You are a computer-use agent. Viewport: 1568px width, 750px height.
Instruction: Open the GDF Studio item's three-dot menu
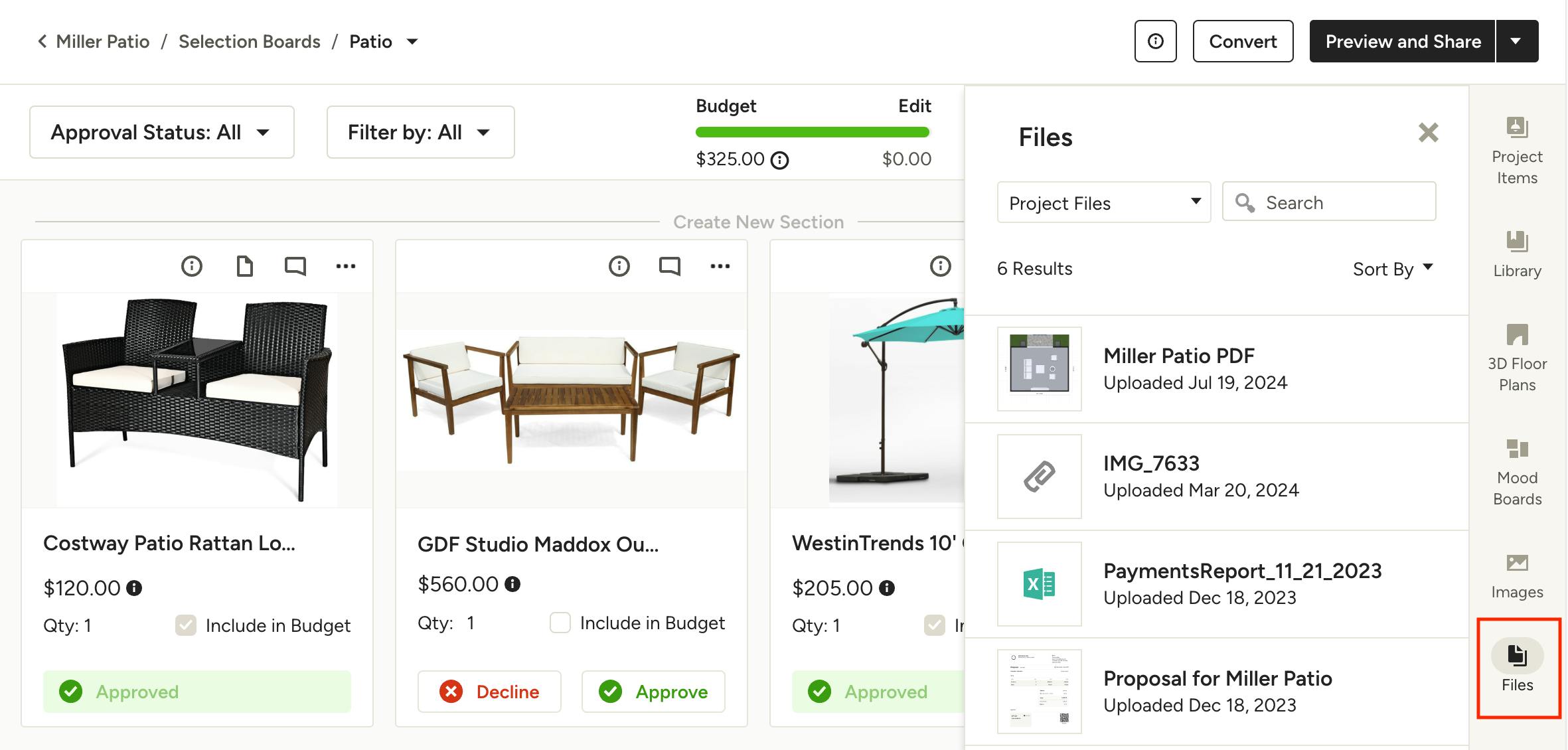click(x=720, y=266)
